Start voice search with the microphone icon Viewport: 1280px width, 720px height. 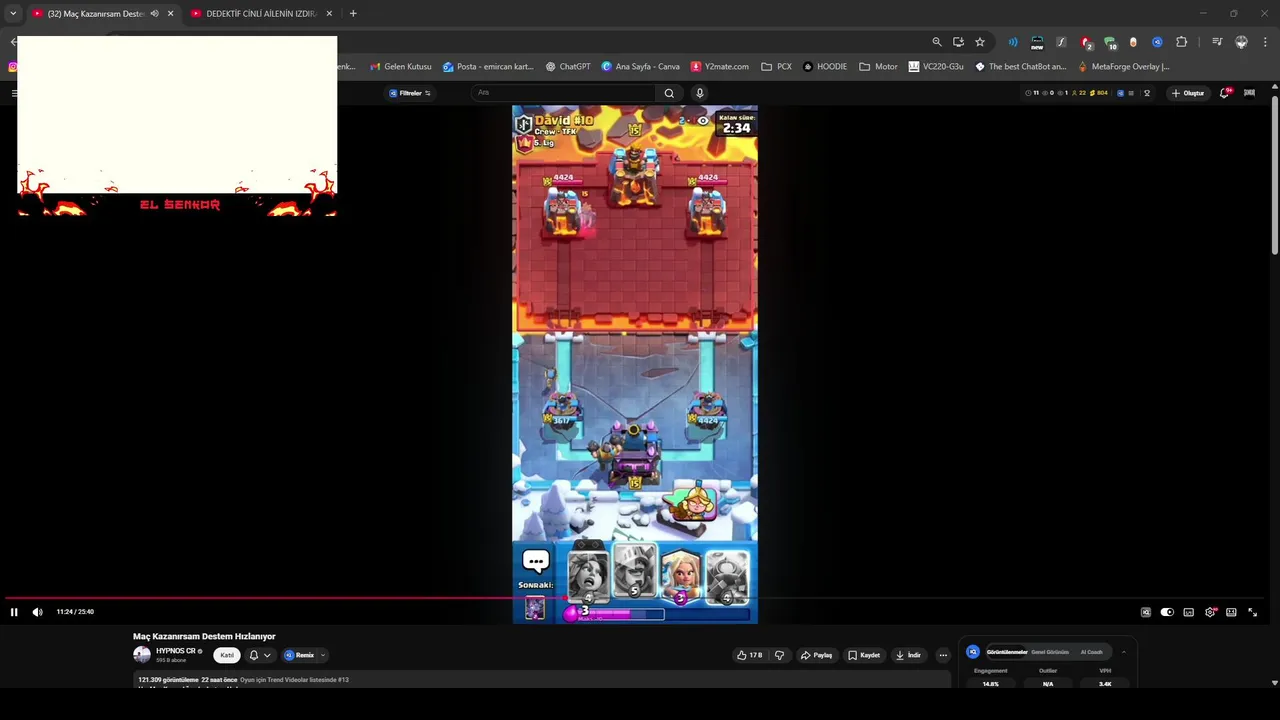700,93
